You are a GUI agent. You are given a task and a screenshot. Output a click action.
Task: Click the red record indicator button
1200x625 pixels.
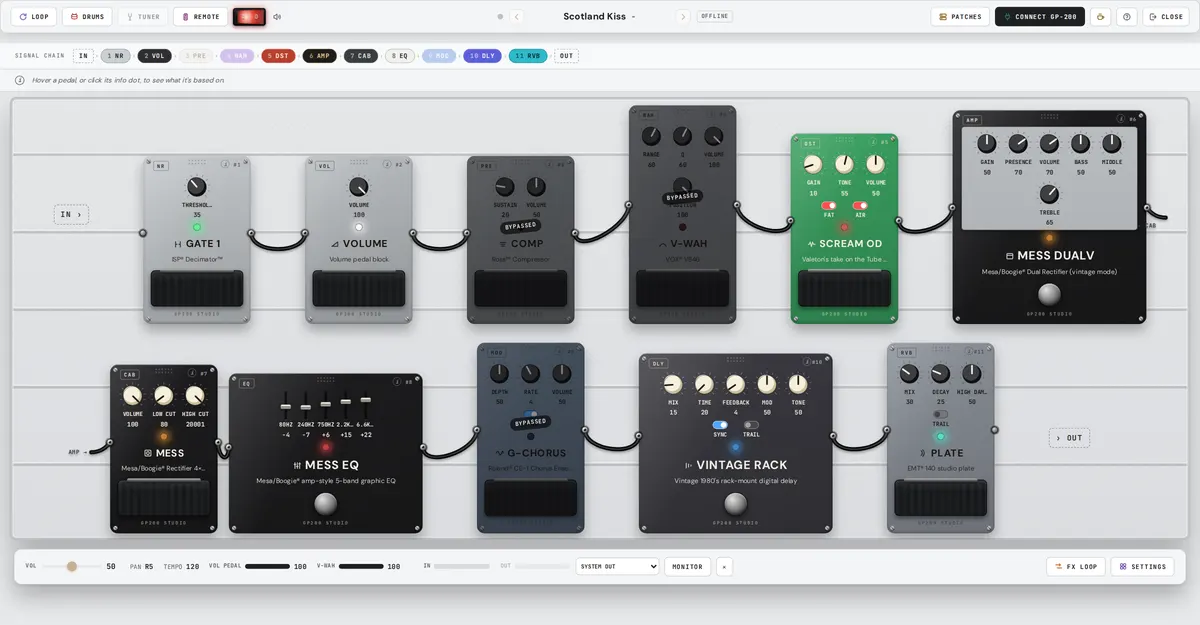[249, 16]
